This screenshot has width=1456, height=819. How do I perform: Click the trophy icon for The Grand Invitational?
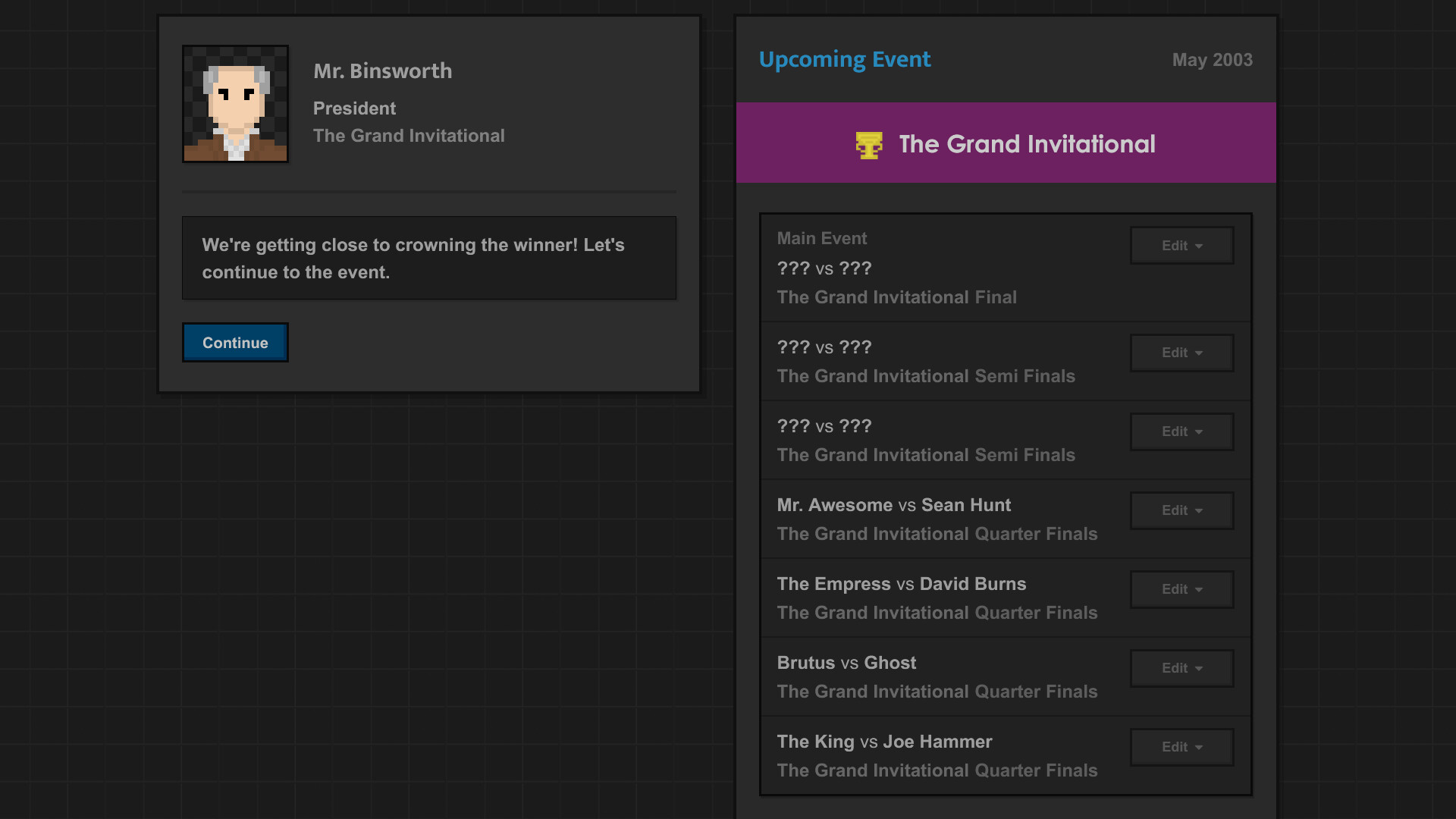(x=868, y=144)
